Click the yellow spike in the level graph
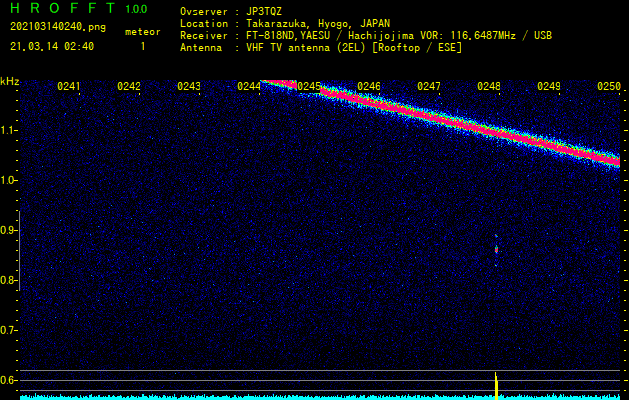Image resolution: width=629 pixels, height=400 pixels. [496, 383]
